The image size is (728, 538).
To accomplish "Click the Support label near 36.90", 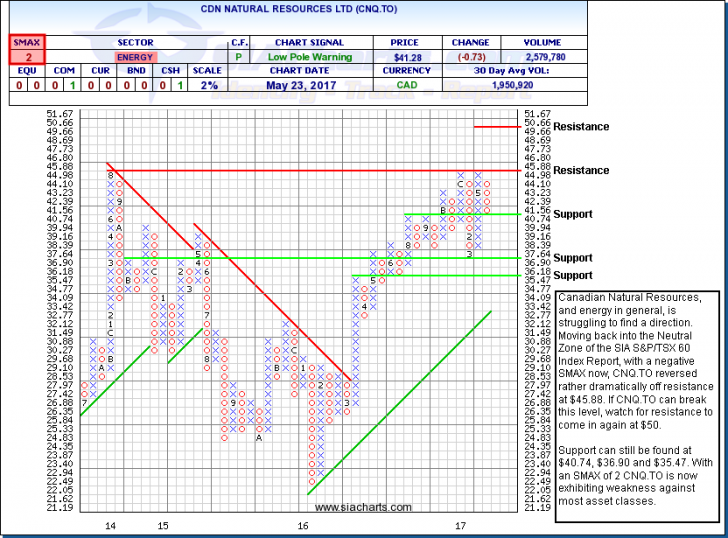I will [573, 259].
